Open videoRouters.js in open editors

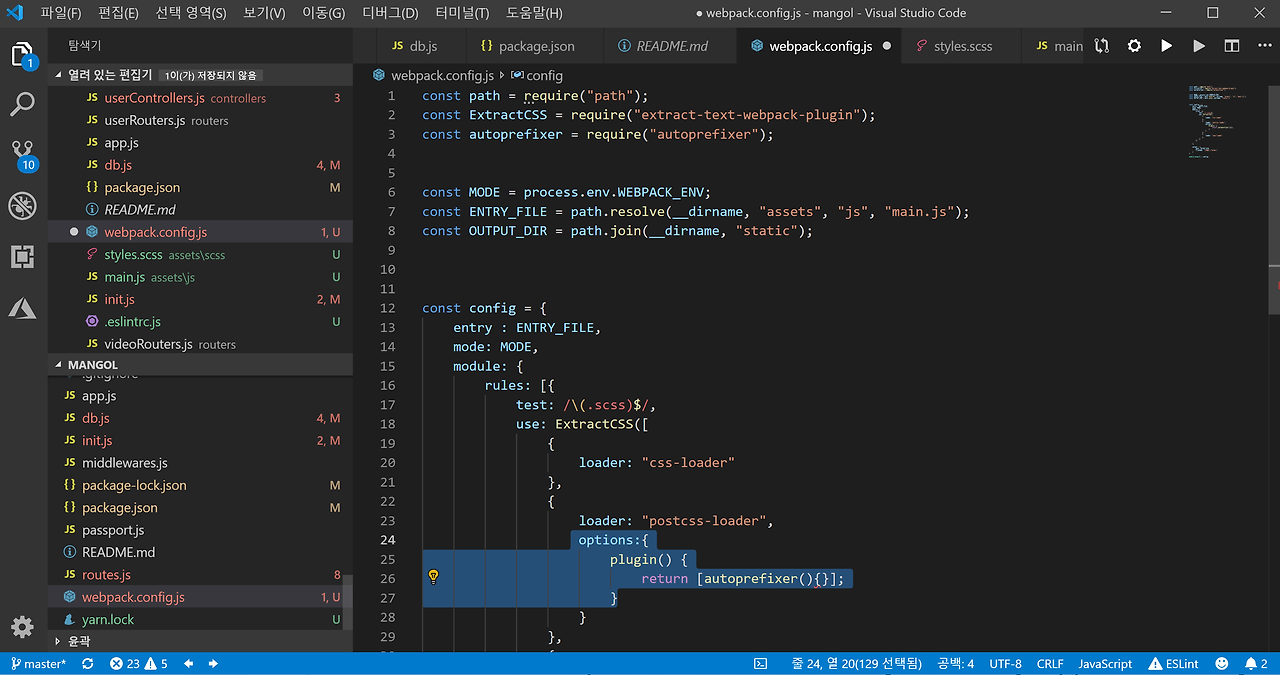click(200, 344)
